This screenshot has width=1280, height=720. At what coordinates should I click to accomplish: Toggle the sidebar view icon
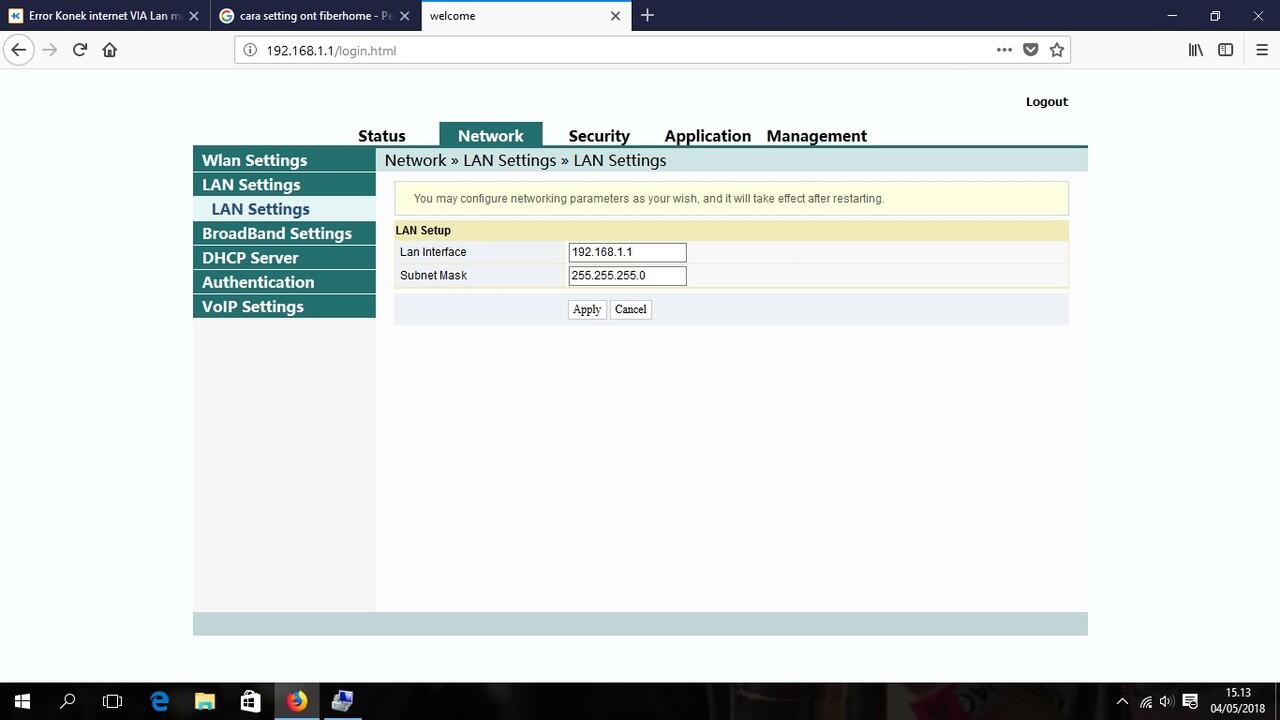(x=1225, y=50)
